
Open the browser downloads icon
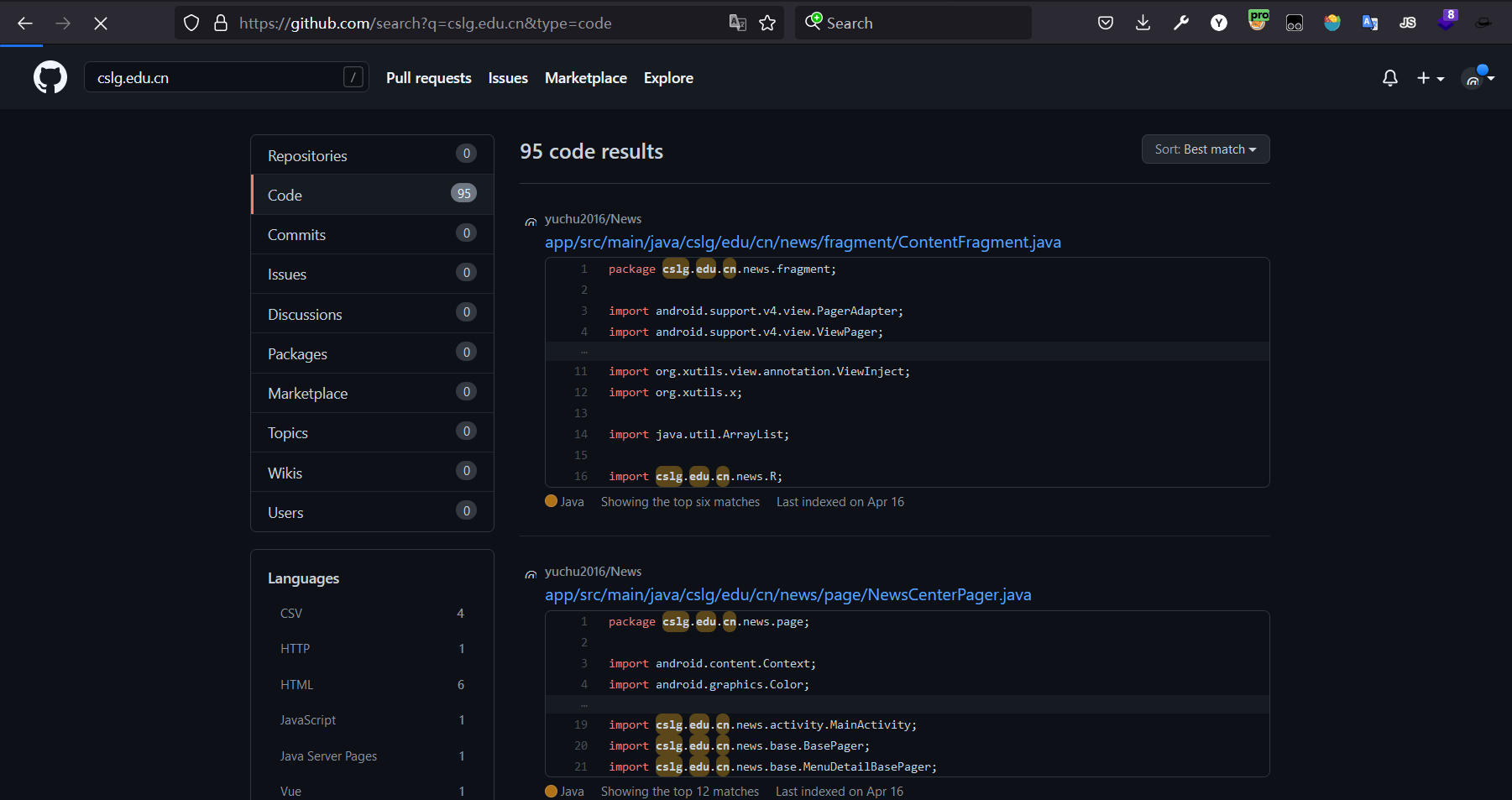pos(1143,23)
